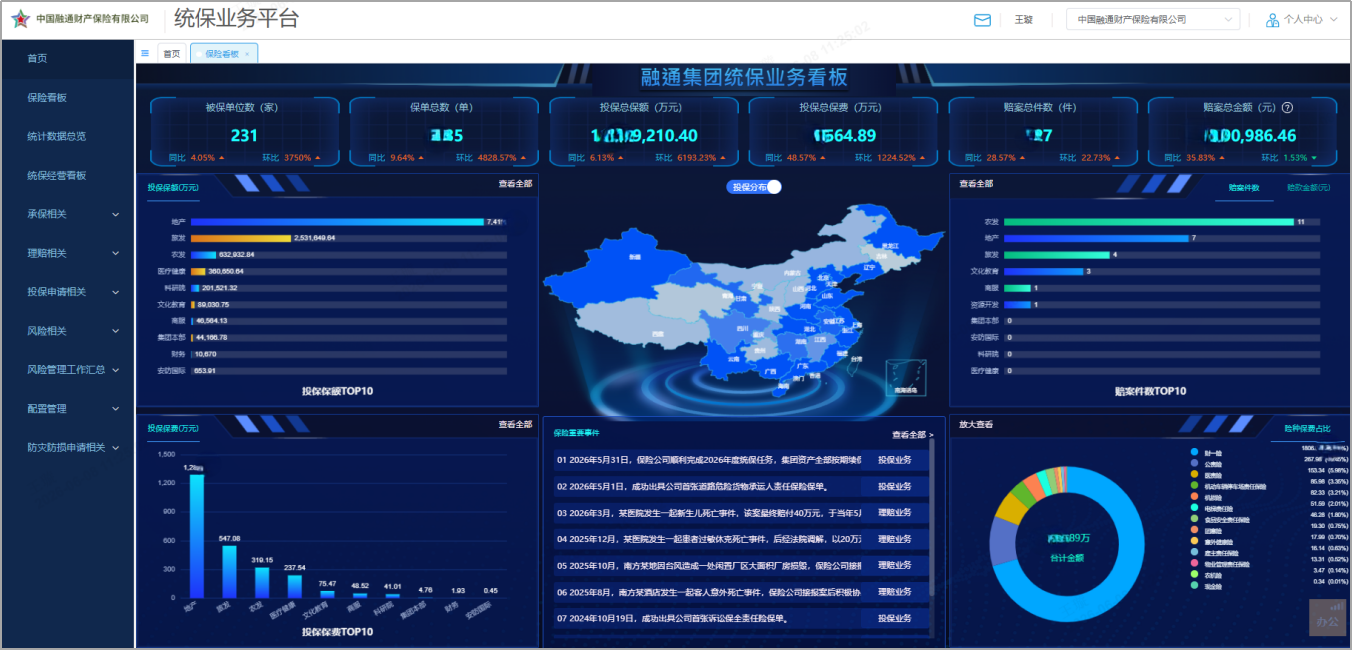Click event 02 about 道路危险货物承运人责任保险单
The width and height of the screenshot is (1352, 650).
pyautogui.click(x=707, y=487)
